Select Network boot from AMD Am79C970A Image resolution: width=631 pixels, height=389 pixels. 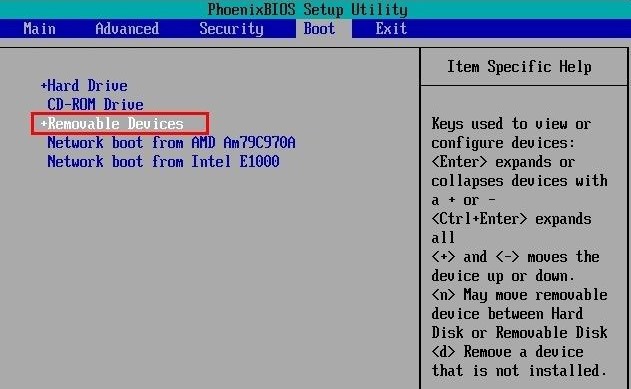[171, 142]
